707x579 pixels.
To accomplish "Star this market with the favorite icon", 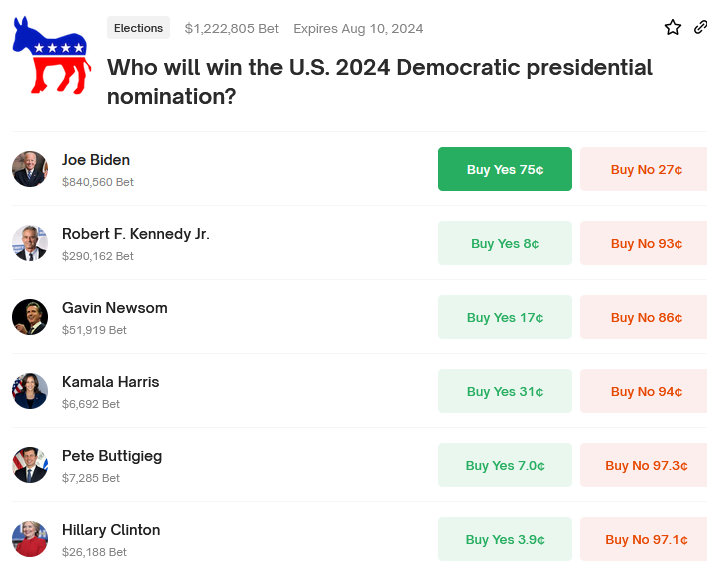I will tap(673, 28).
